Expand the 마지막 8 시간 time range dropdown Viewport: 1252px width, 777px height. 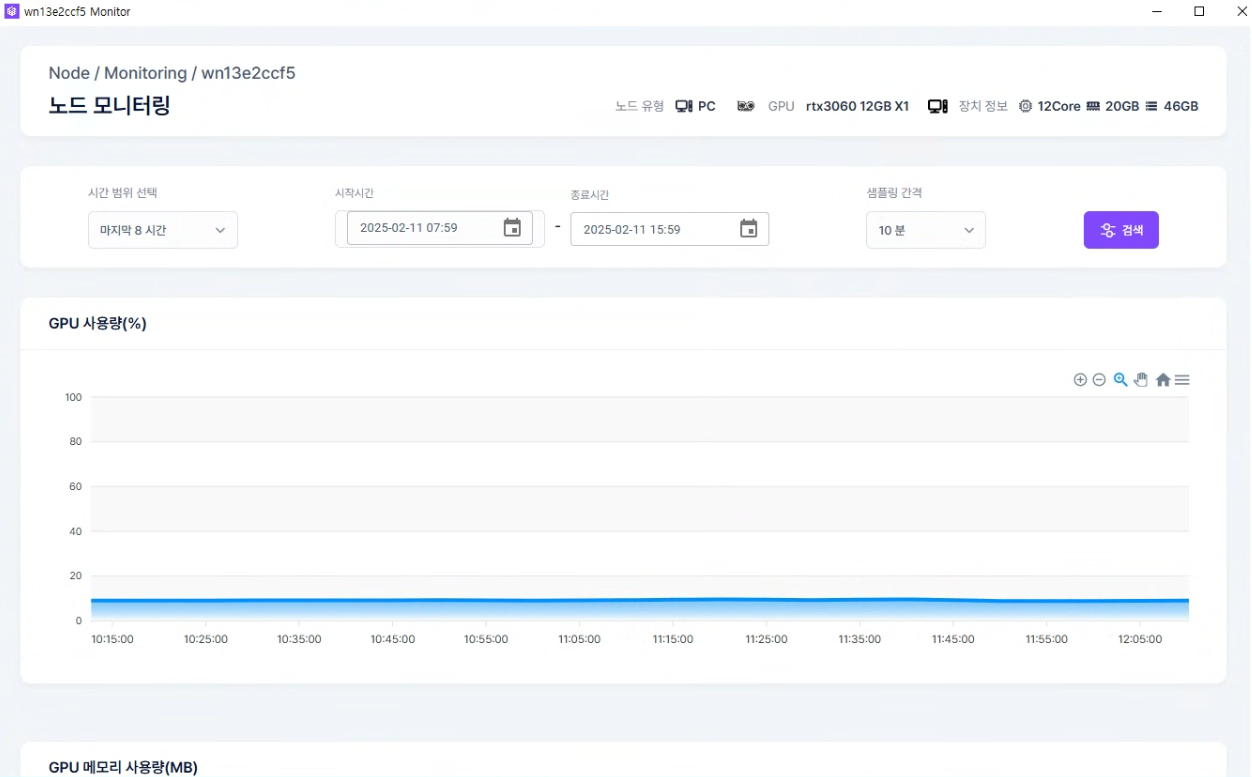[x=162, y=230]
